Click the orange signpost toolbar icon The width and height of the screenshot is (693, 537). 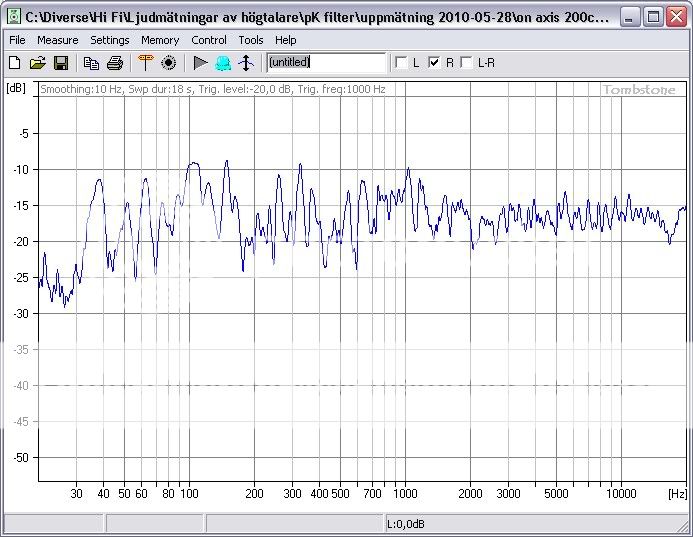[145, 63]
